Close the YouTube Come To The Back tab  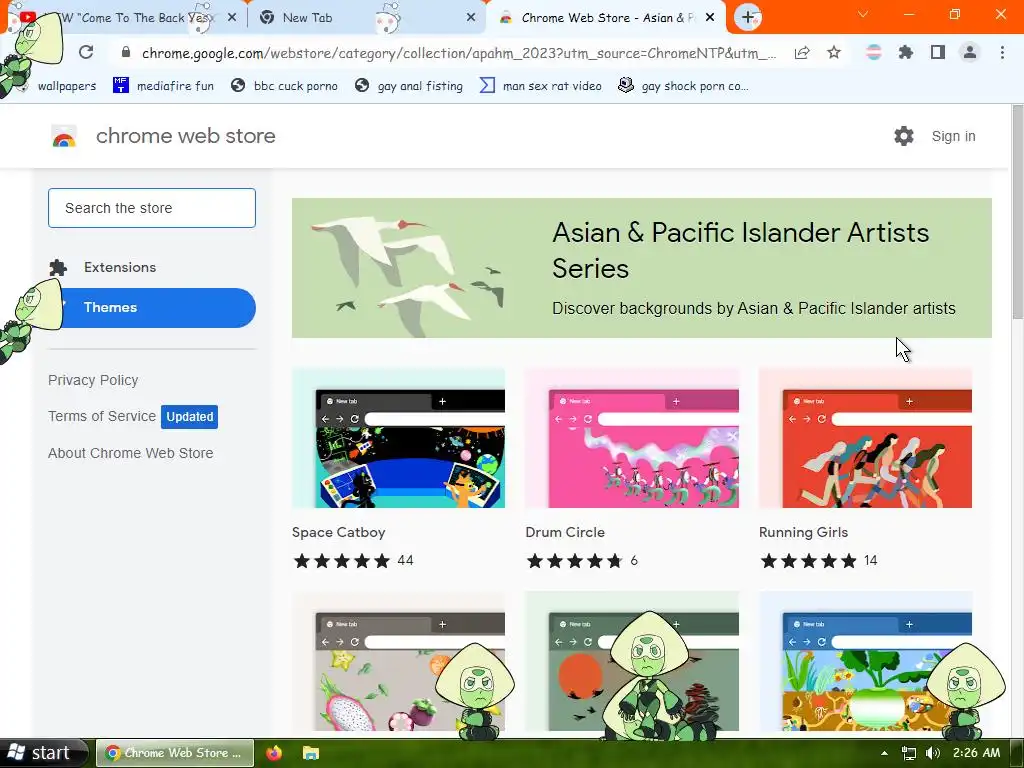(x=232, y=18)
